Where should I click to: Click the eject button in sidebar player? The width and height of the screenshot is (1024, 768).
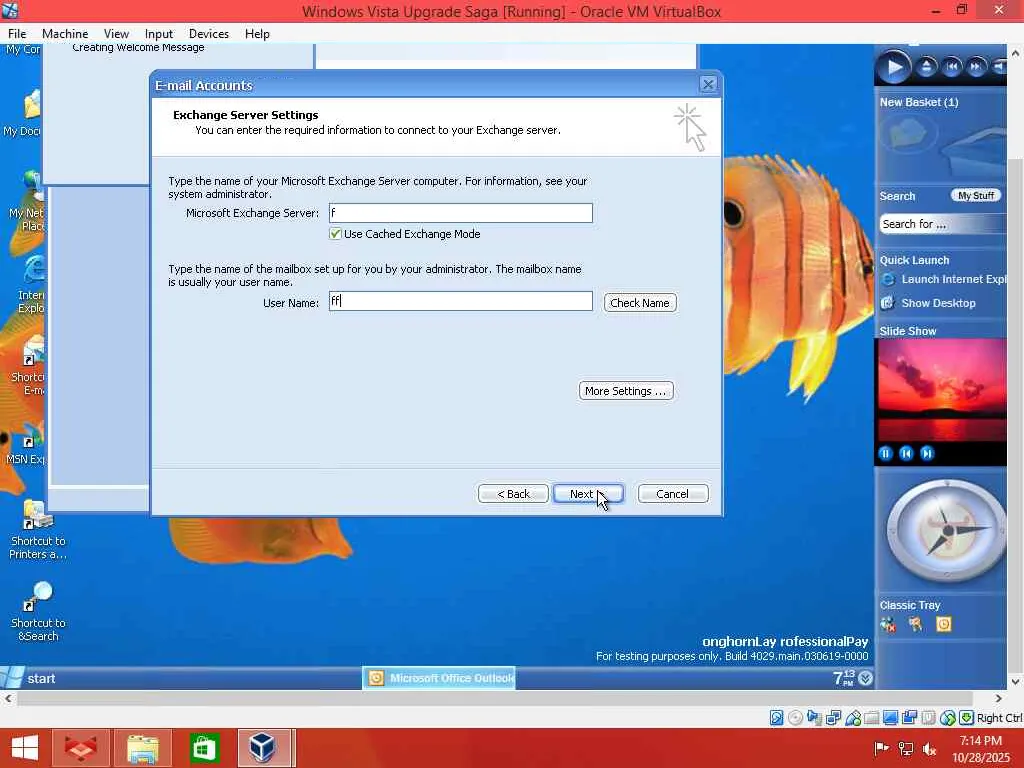[x=926, y=66]
